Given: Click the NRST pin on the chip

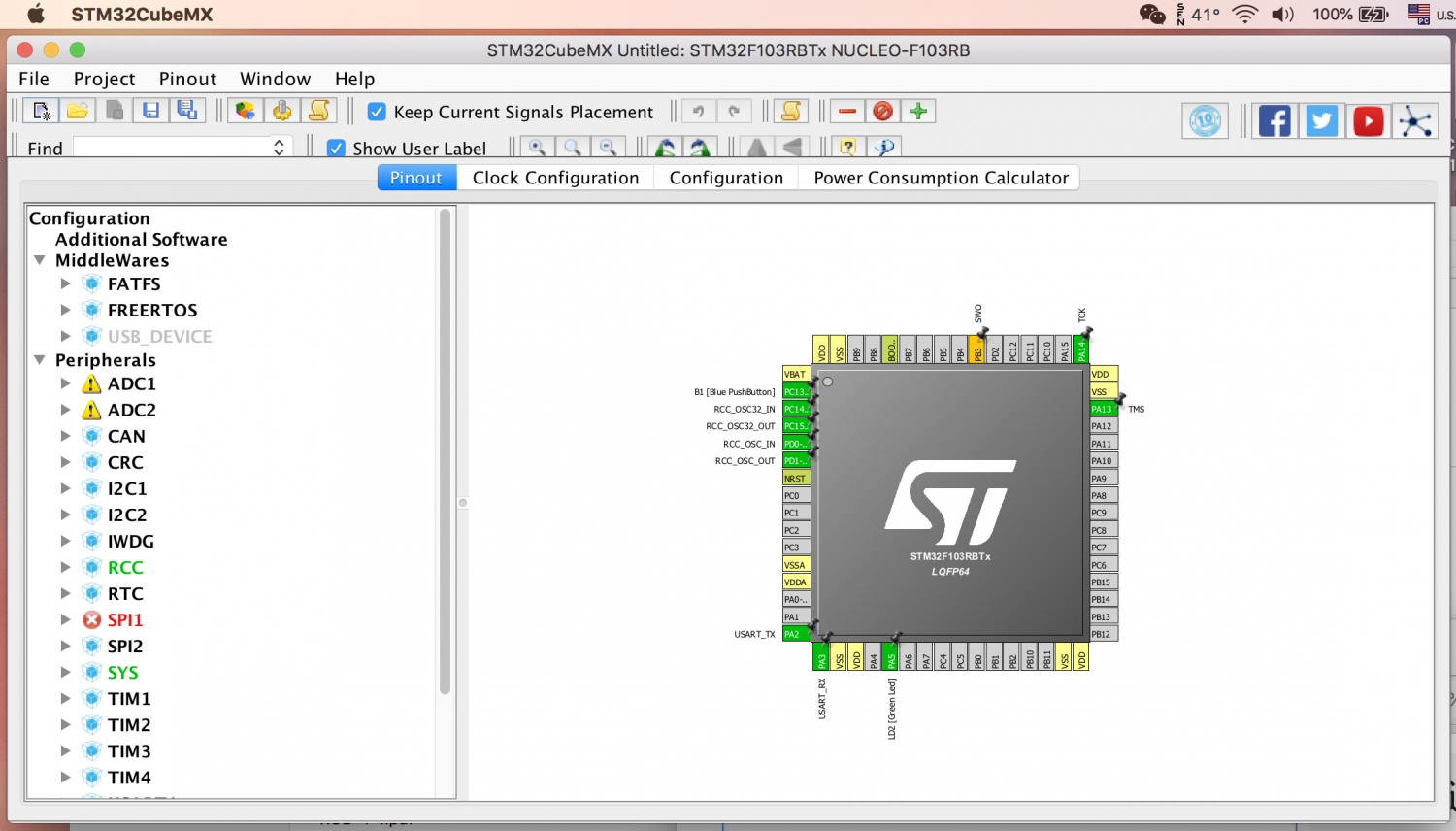Looking at the screenshot, I should [796, 479].
